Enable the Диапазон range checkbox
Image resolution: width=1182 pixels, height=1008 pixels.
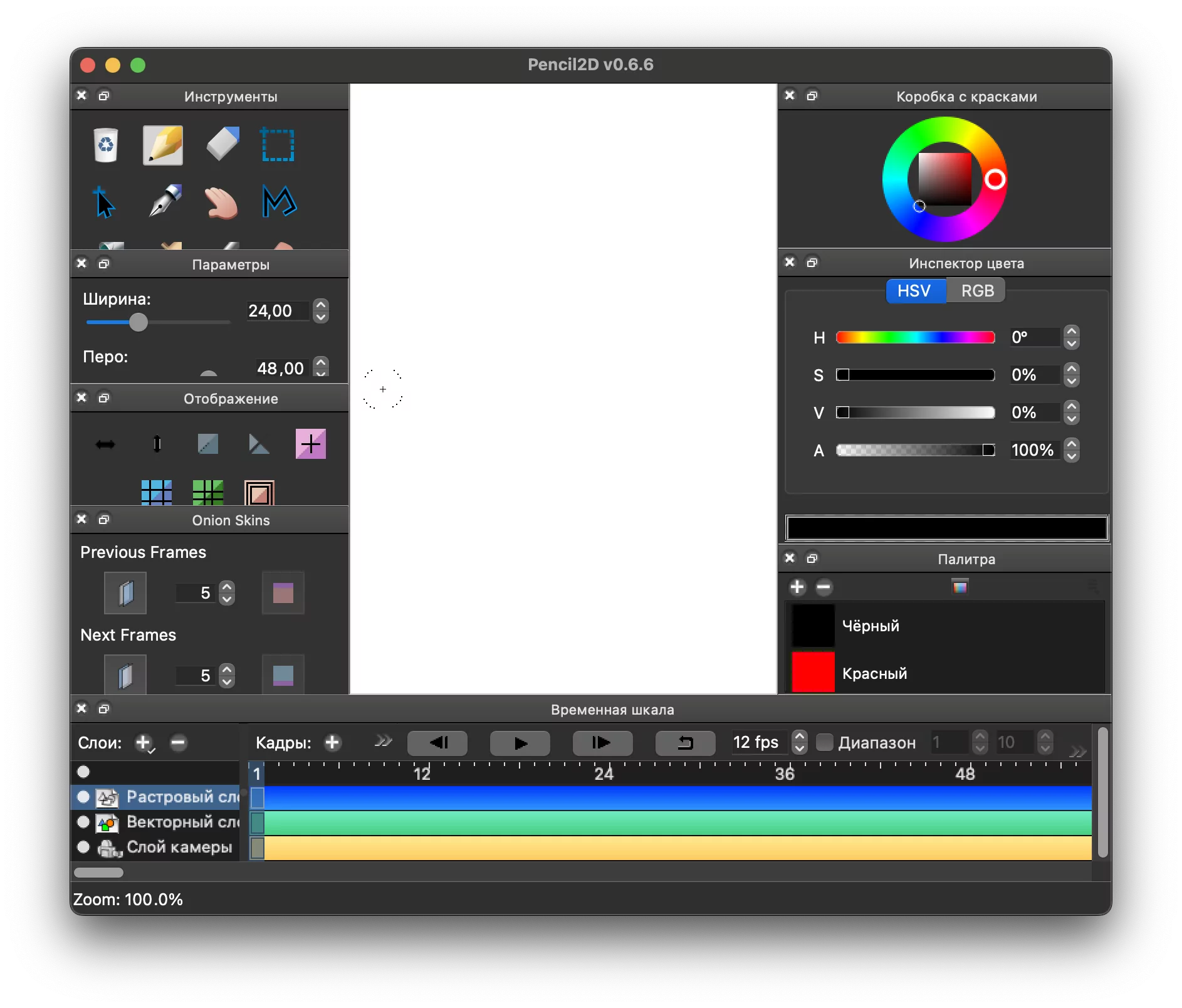(x=825, y=743)
